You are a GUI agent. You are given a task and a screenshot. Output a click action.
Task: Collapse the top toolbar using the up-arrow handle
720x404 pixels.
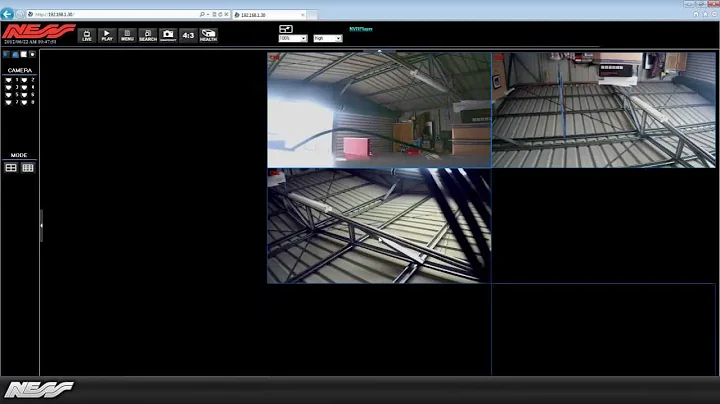pos(379,51)
